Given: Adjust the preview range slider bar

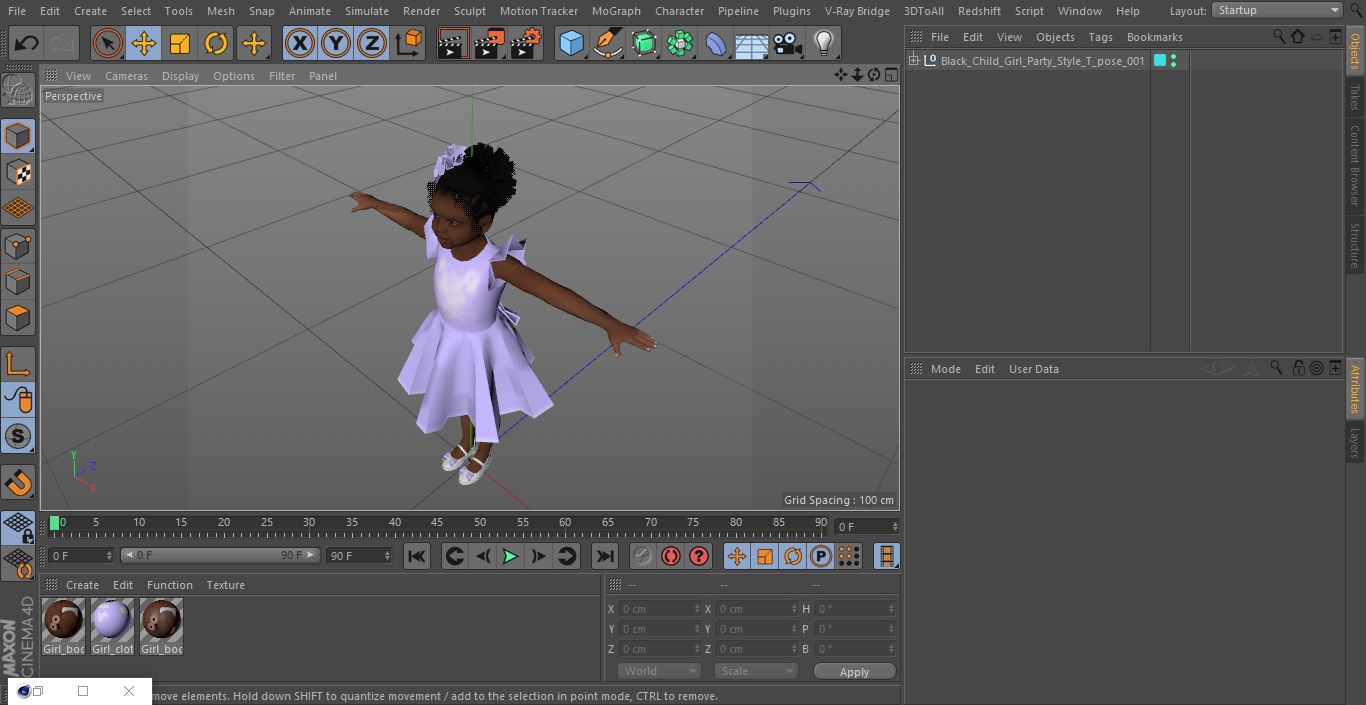Looking at the screenshot, I should click(220, 555).
